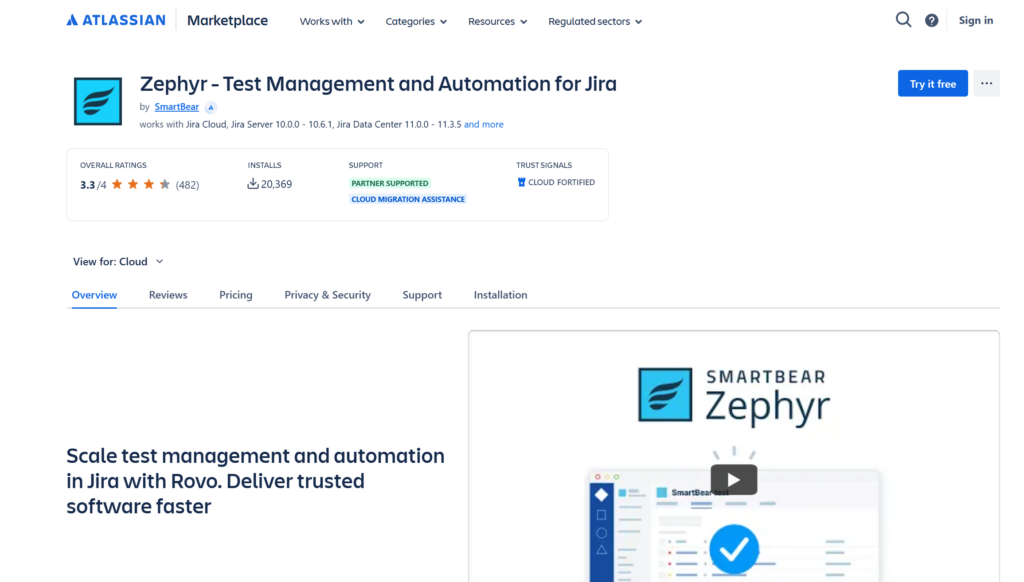Expand the Categories menu

(416, 22)
